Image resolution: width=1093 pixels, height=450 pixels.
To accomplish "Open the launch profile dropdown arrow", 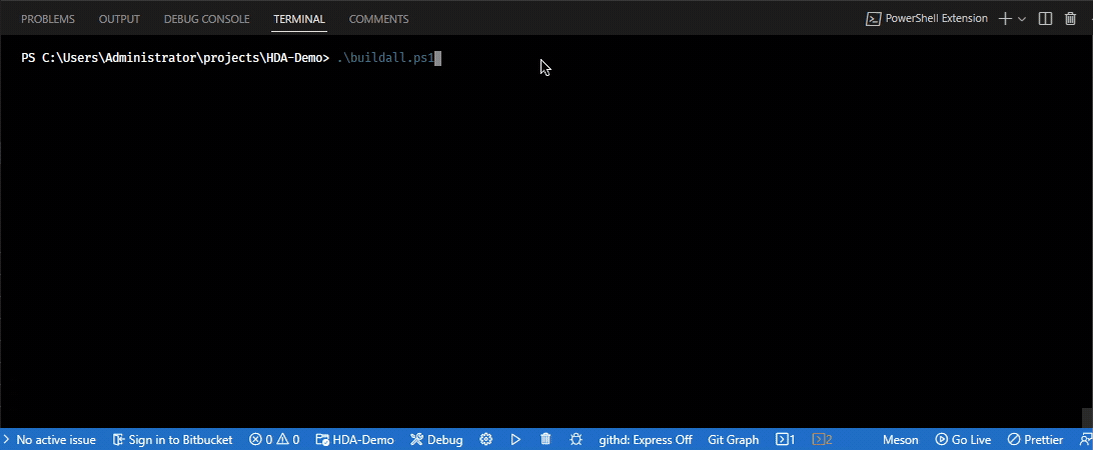I will pyautogui.click(x=1022, y=19).
